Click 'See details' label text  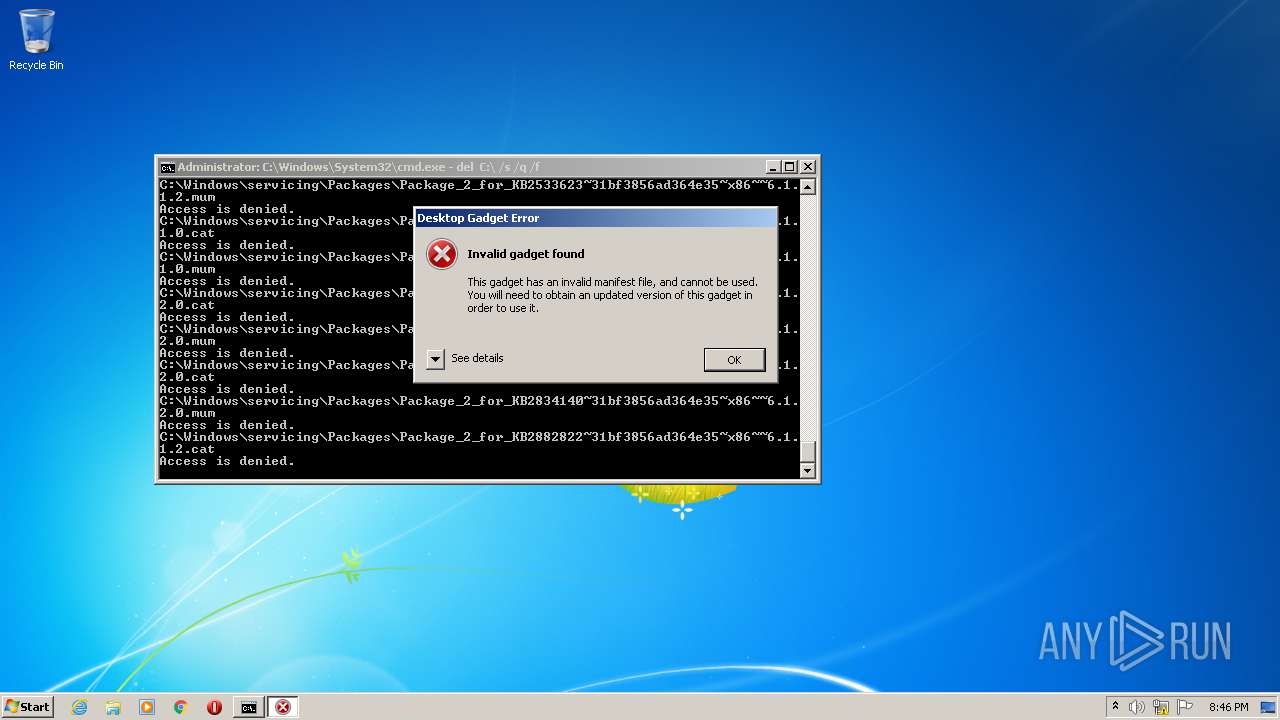pyautogui.click(x=477, y=358)
